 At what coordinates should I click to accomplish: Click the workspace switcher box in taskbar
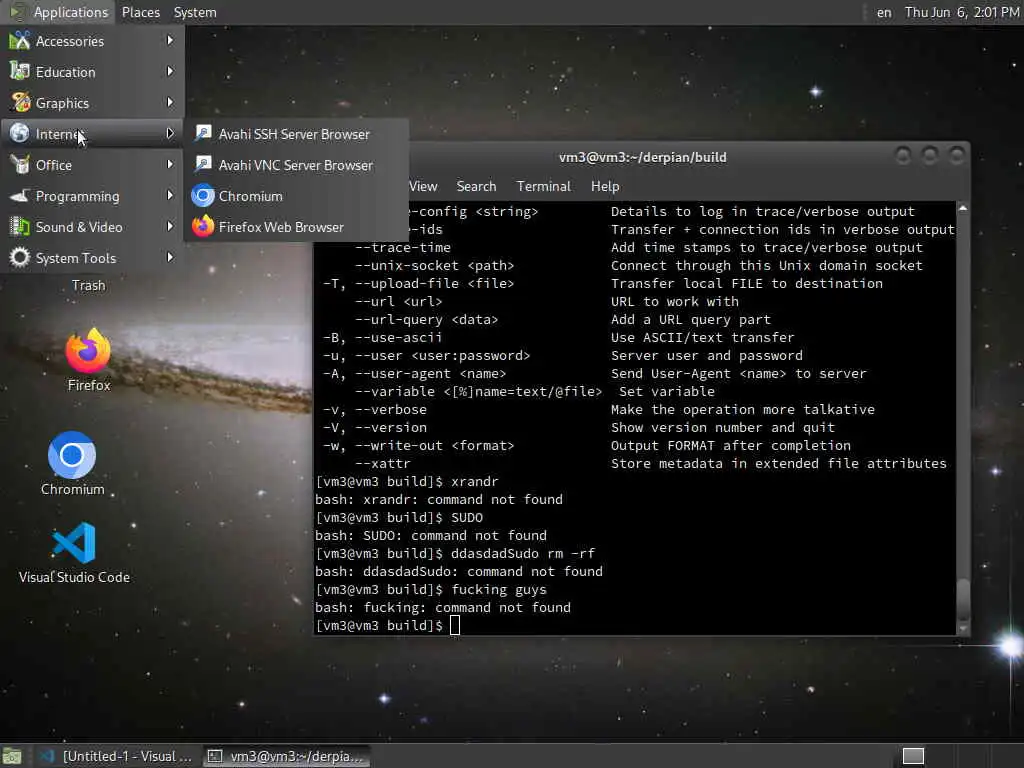pyautogui.click(x=913, y=756)
